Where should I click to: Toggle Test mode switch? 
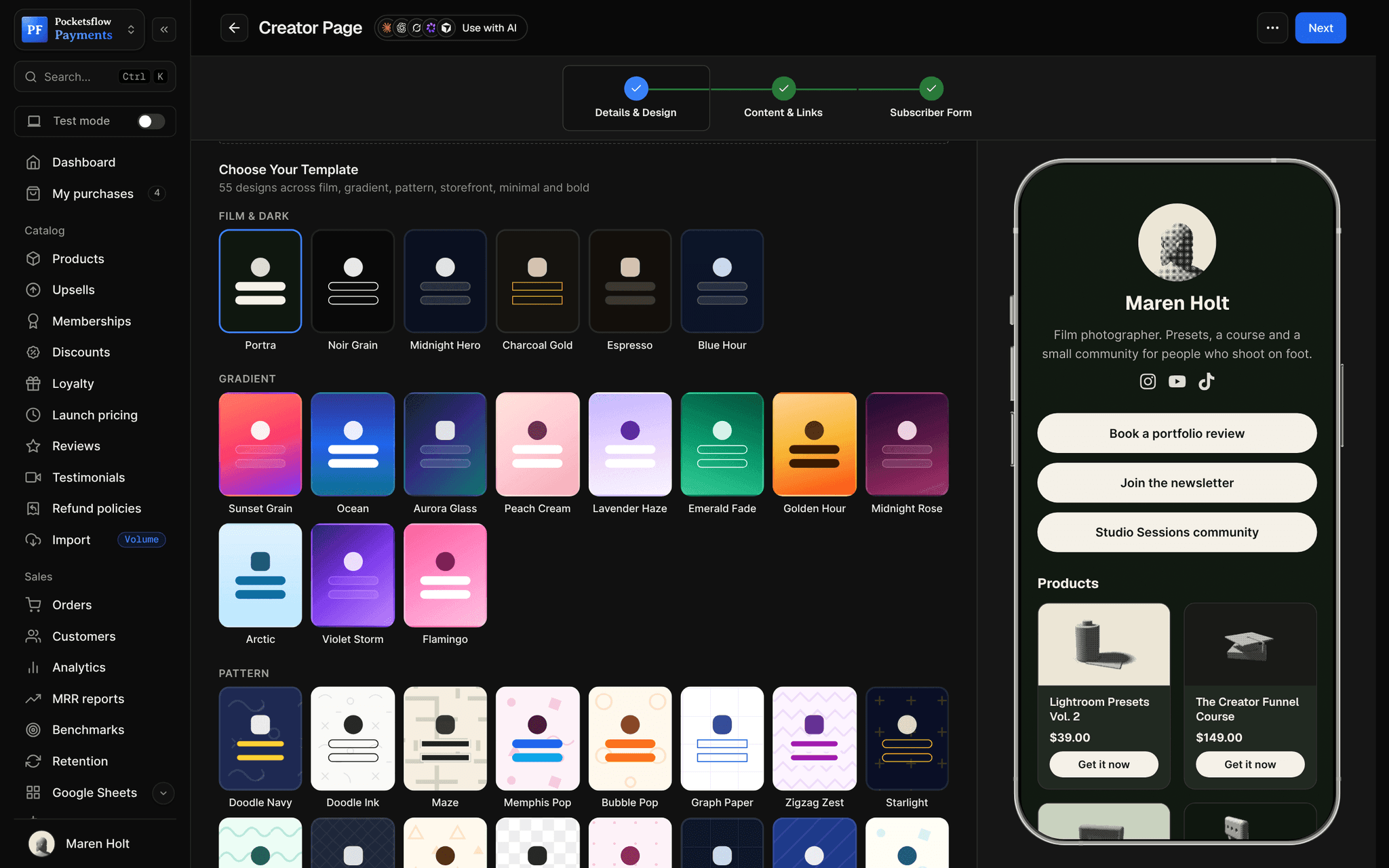pyautogui.click(x=151, y=121)
